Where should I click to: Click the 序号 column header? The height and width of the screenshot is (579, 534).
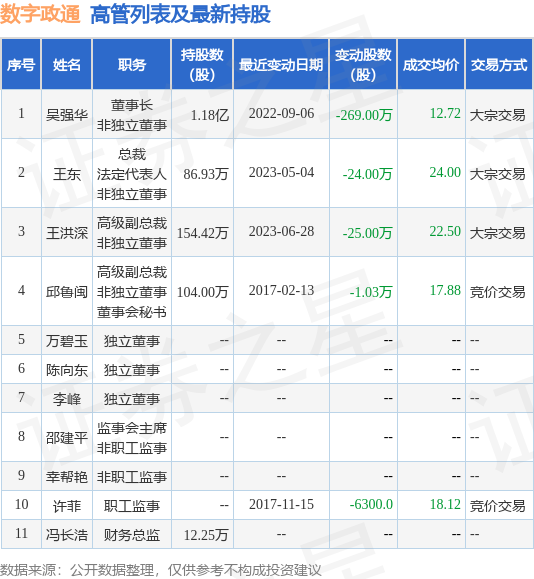tap(21, 64)
